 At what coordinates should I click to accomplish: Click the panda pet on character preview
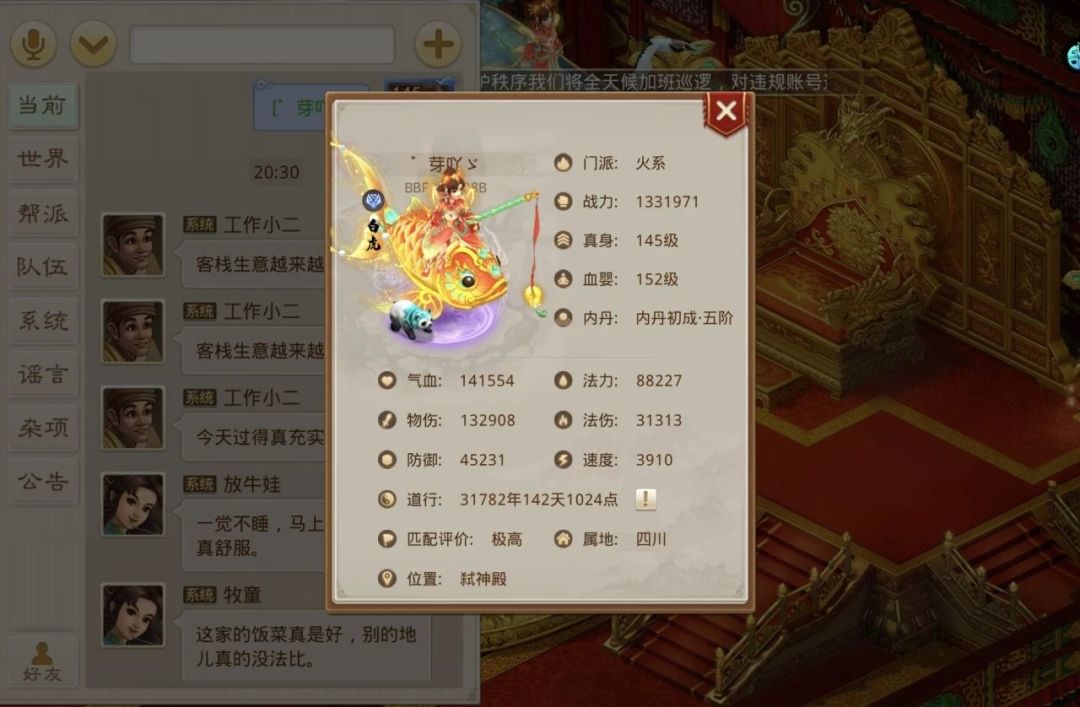(412, 319)
